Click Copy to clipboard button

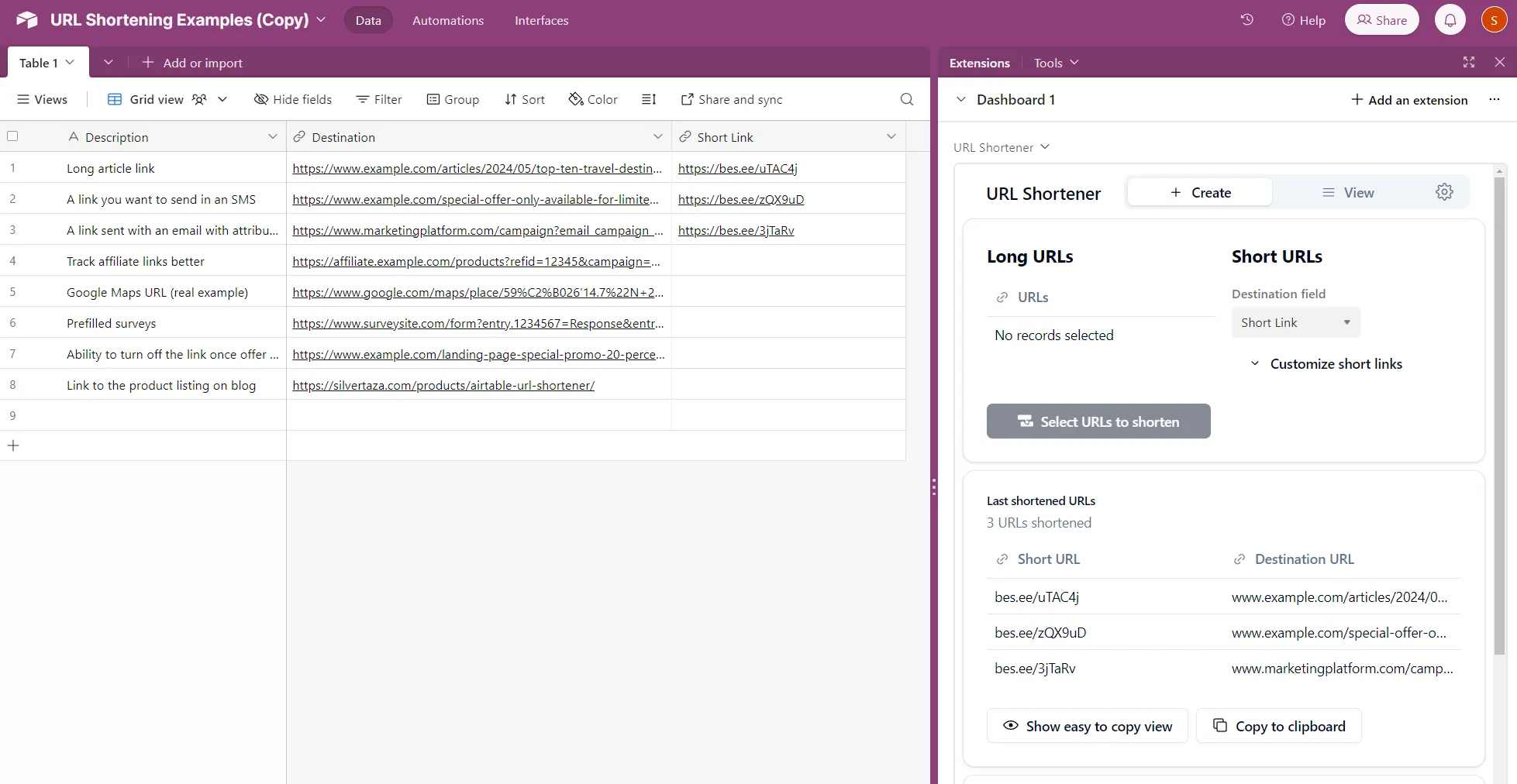tap(1278, 726)
